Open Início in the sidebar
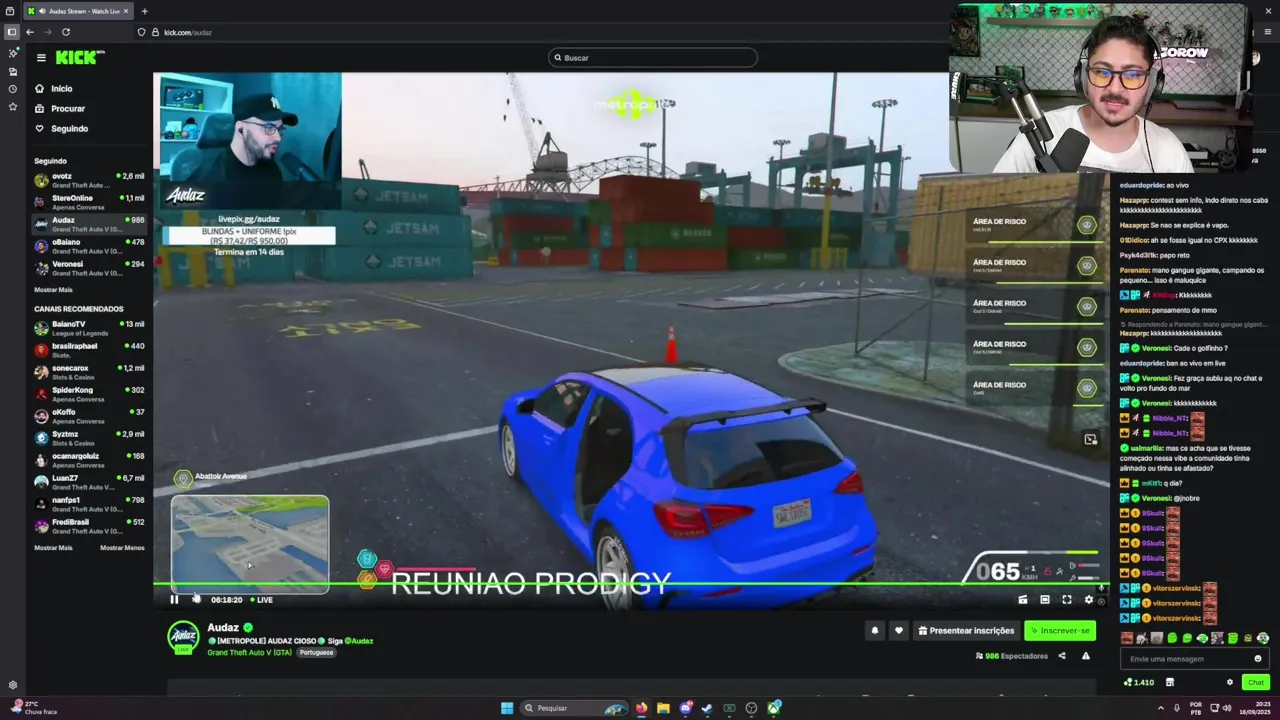1280x720 pixels. click(x=62, y=89)
